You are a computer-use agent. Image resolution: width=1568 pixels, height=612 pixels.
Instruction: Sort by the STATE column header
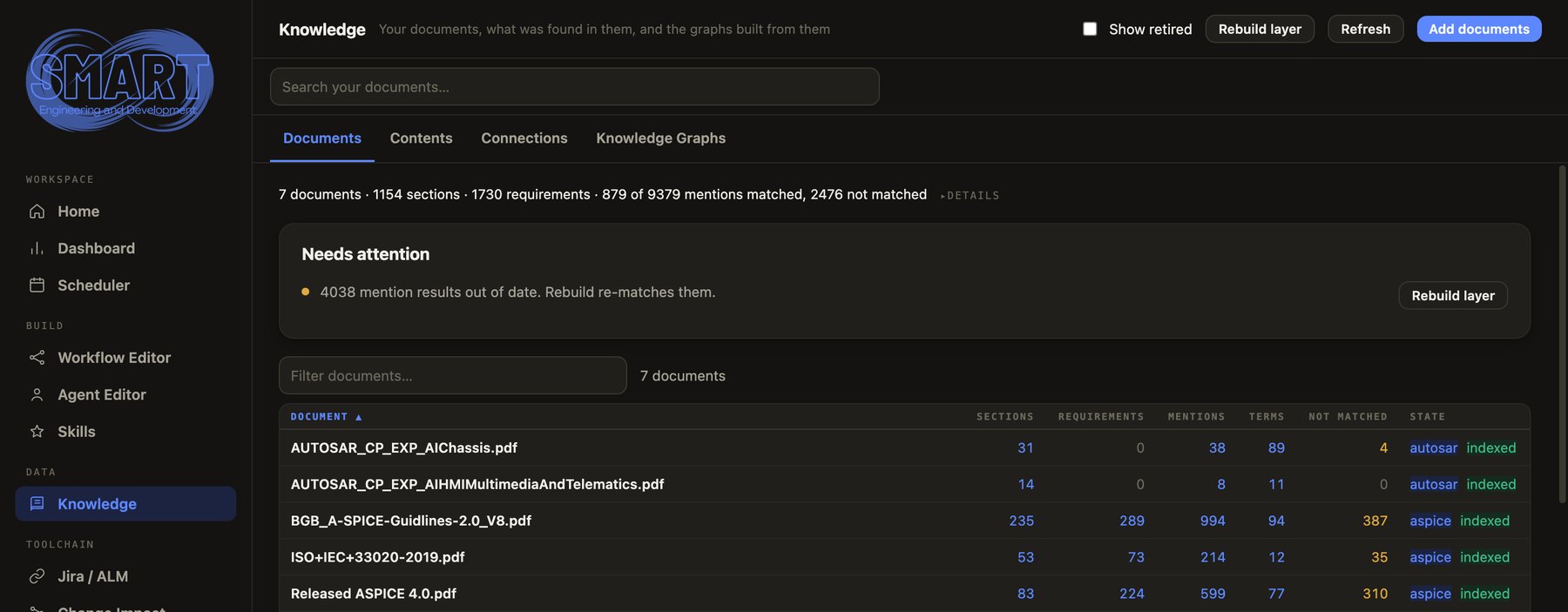click(x=1427, y=417)
